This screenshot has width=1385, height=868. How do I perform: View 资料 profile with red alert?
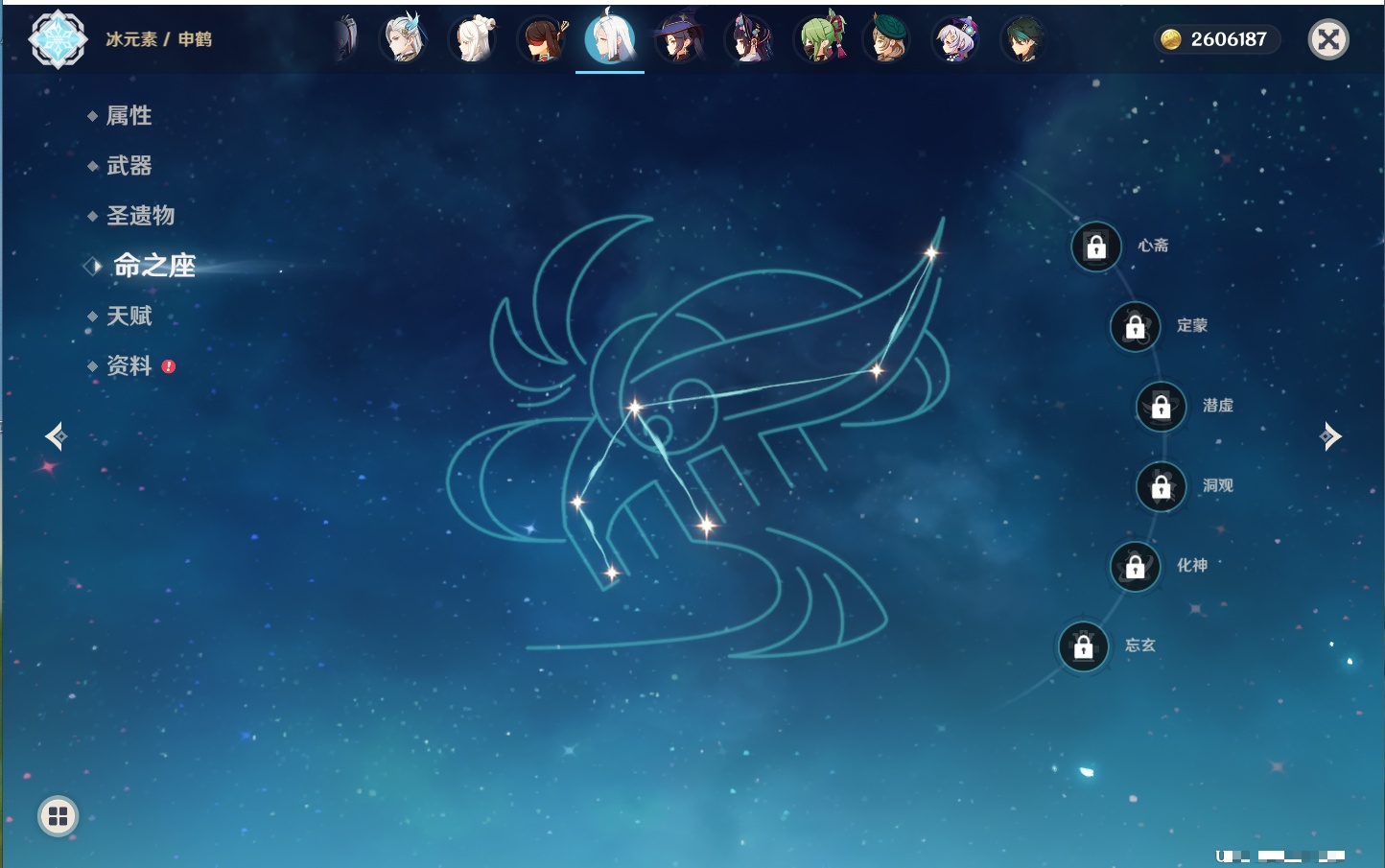tap(129, 365)
